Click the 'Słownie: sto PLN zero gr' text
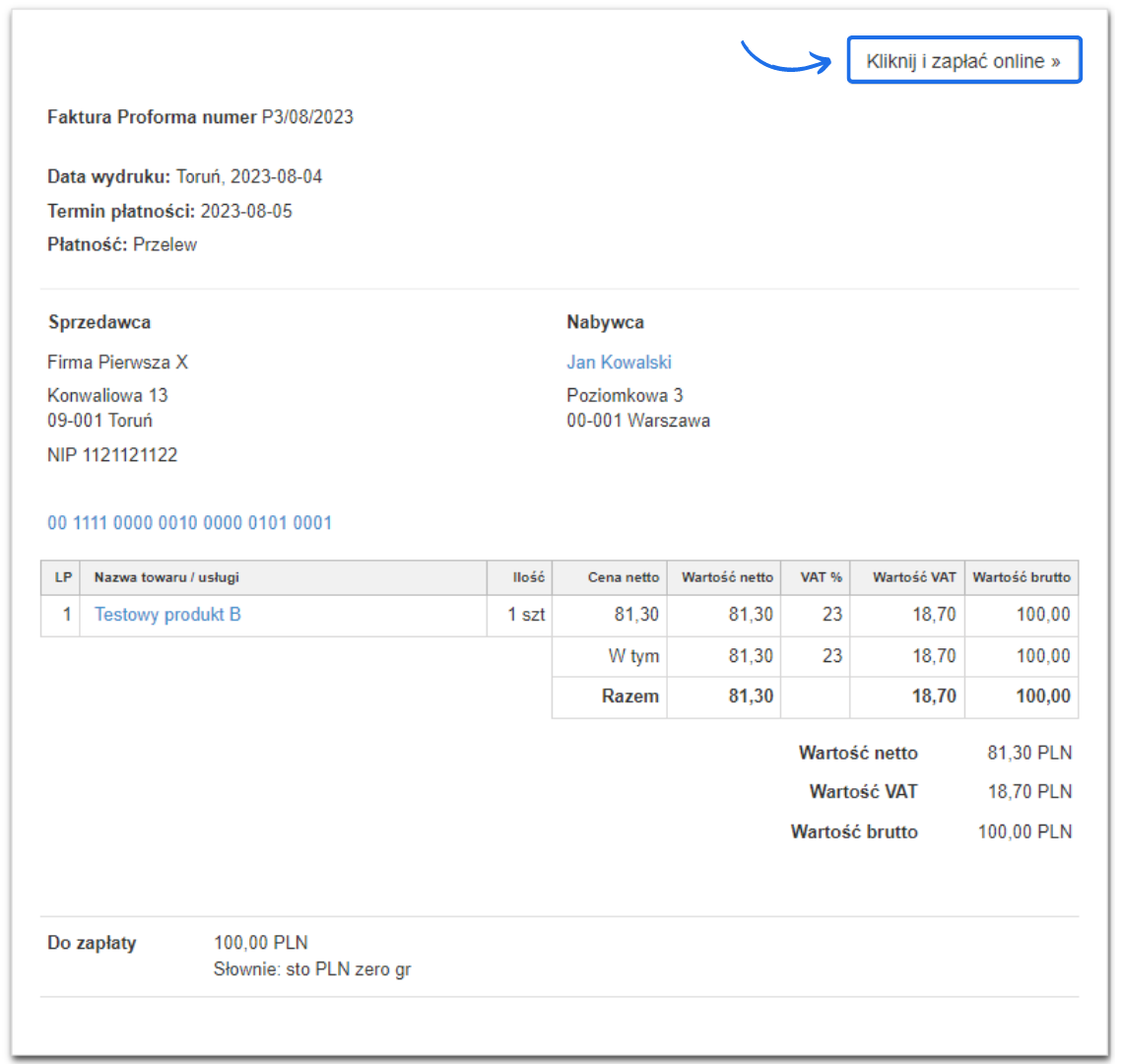Screen dimensions: 1122x1064 [311, 969]
